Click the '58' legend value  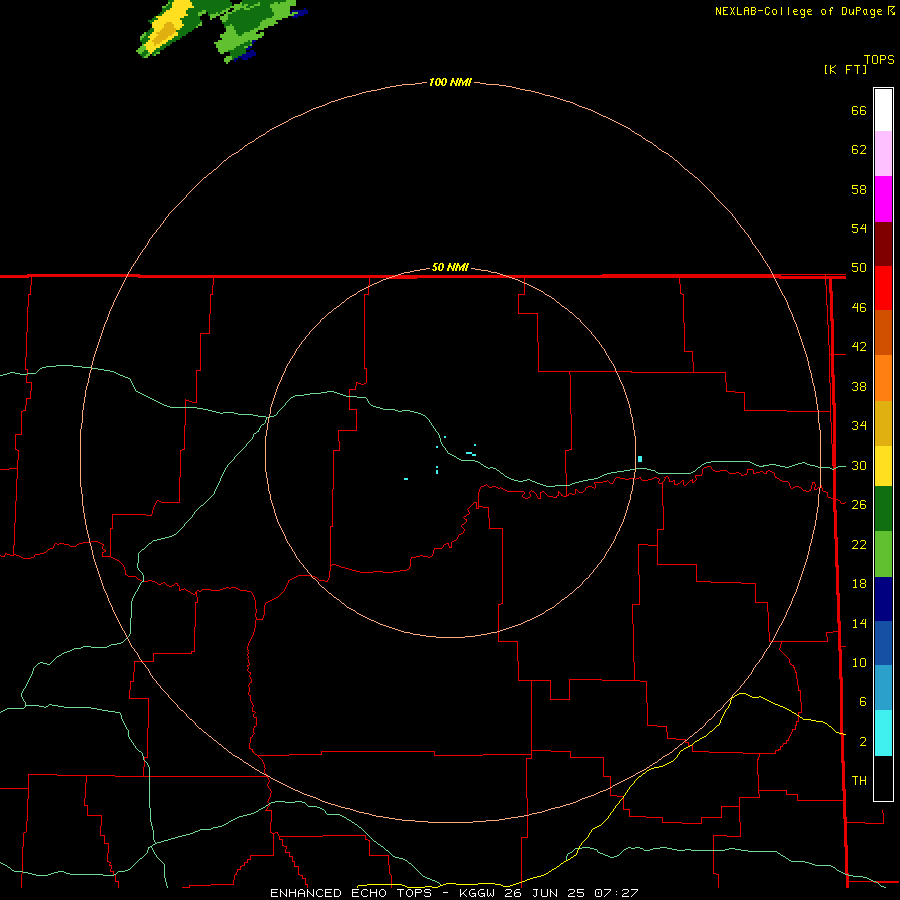859,189
